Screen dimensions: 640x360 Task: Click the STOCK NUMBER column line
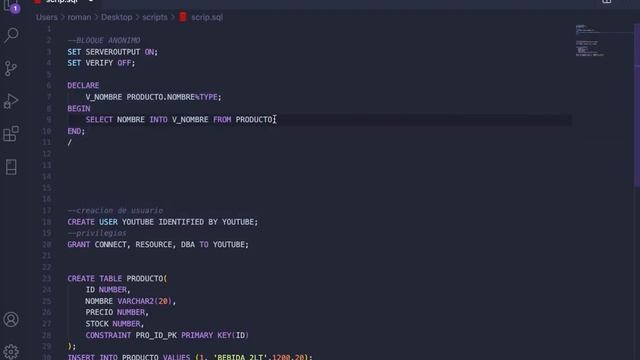[115, 324]
